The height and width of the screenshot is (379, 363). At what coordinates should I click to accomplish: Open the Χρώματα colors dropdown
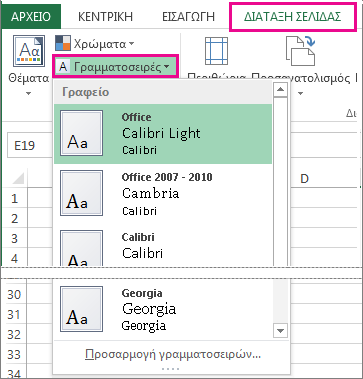pos(95,43)
